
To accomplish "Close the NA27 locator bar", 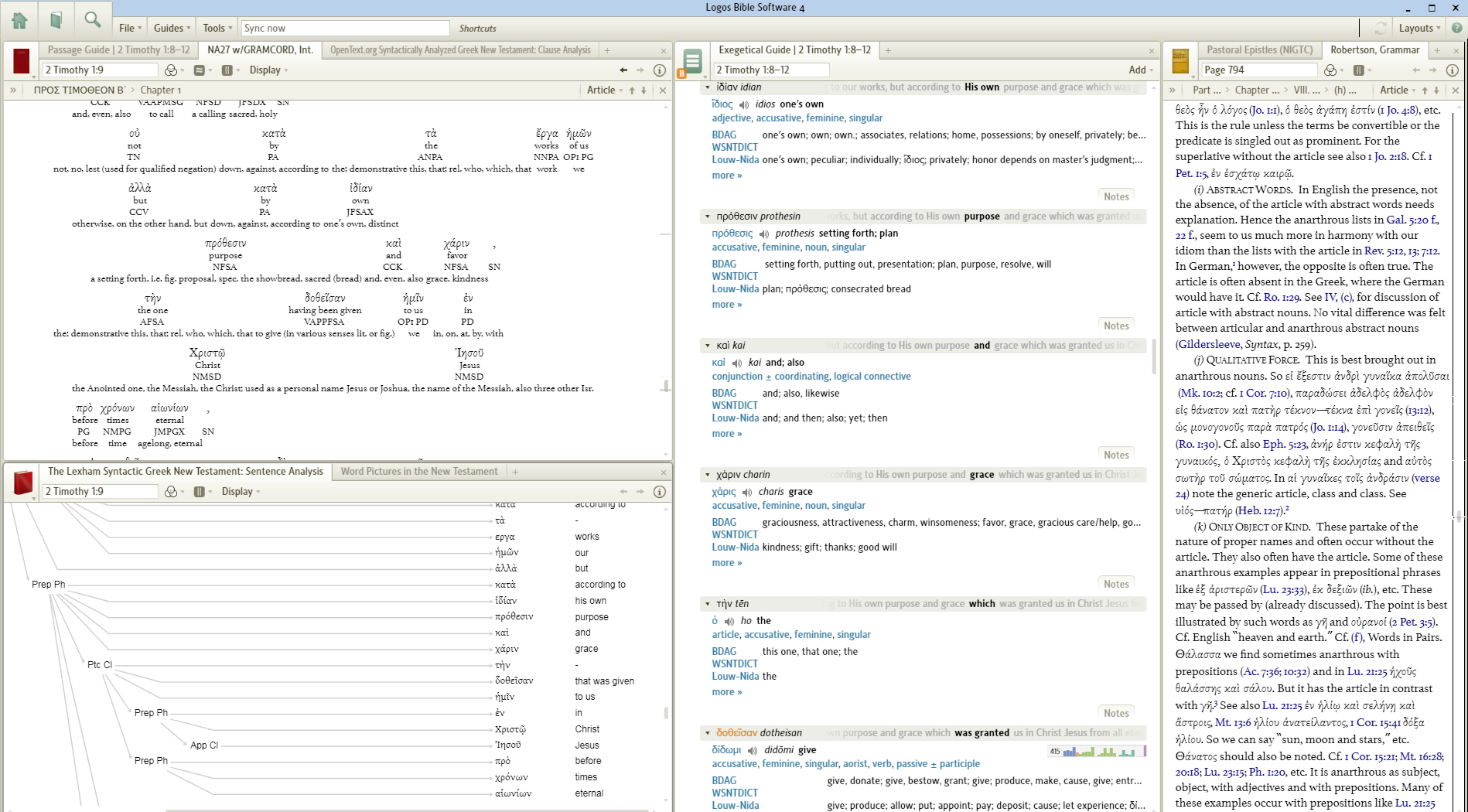I will tap(663, 90).
